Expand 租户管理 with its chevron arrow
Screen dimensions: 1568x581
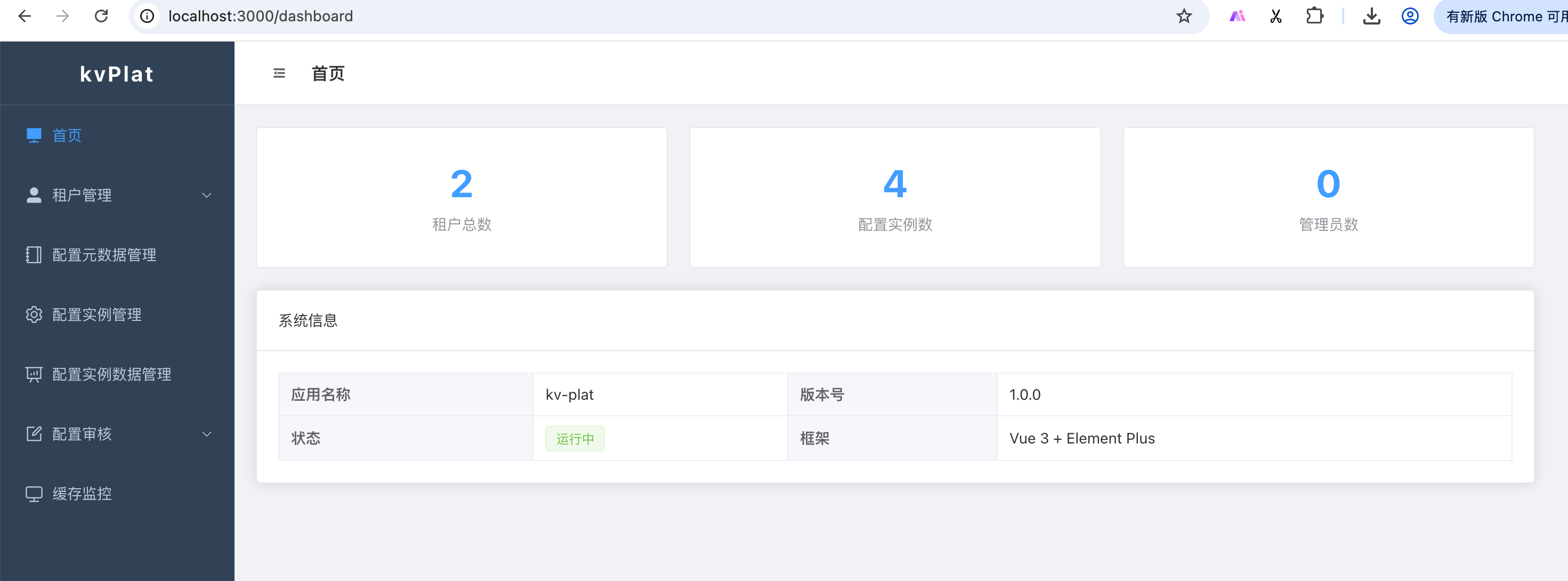207,196
